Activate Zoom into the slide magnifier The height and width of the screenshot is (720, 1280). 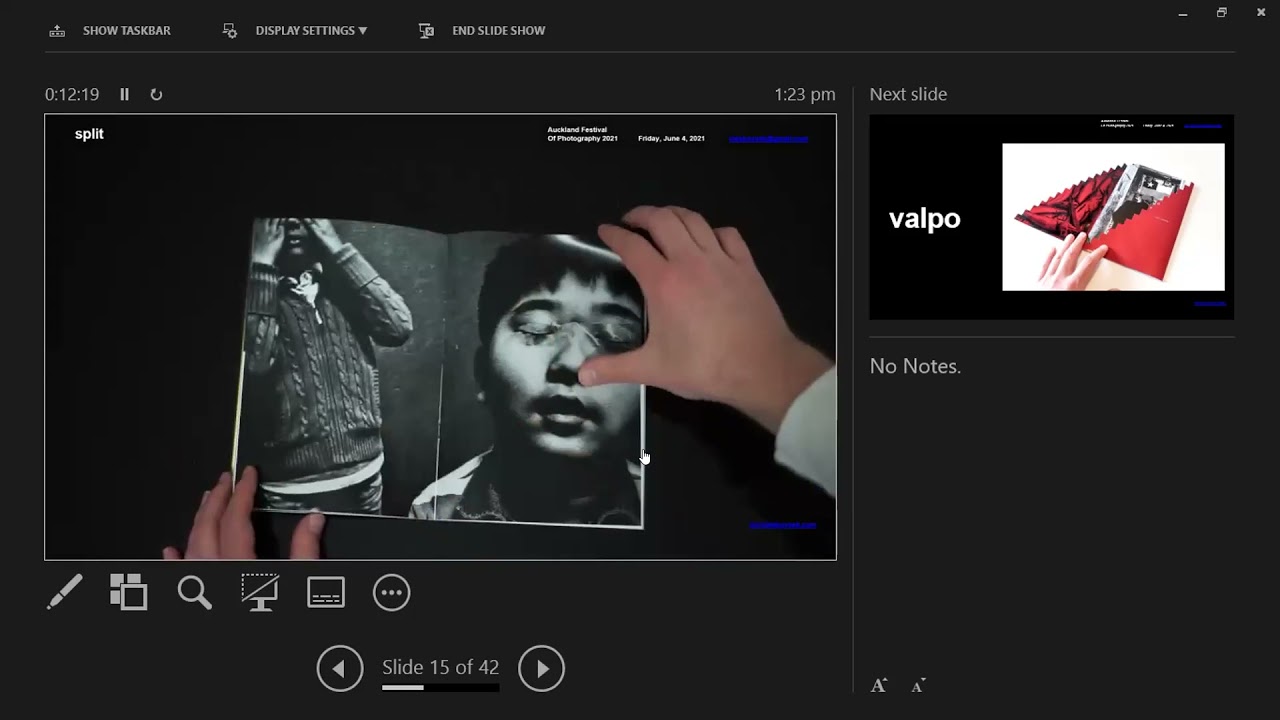pos(194,592)
